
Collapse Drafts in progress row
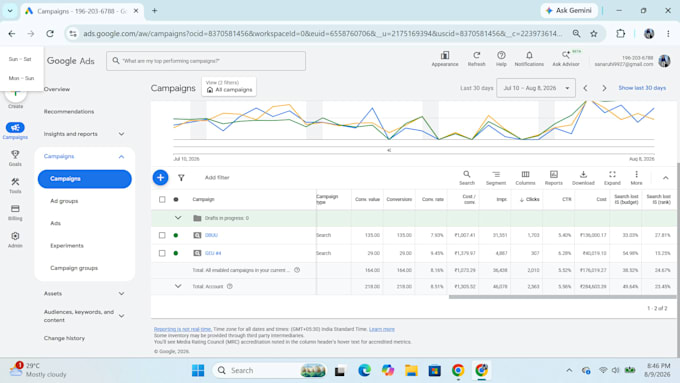178,218
